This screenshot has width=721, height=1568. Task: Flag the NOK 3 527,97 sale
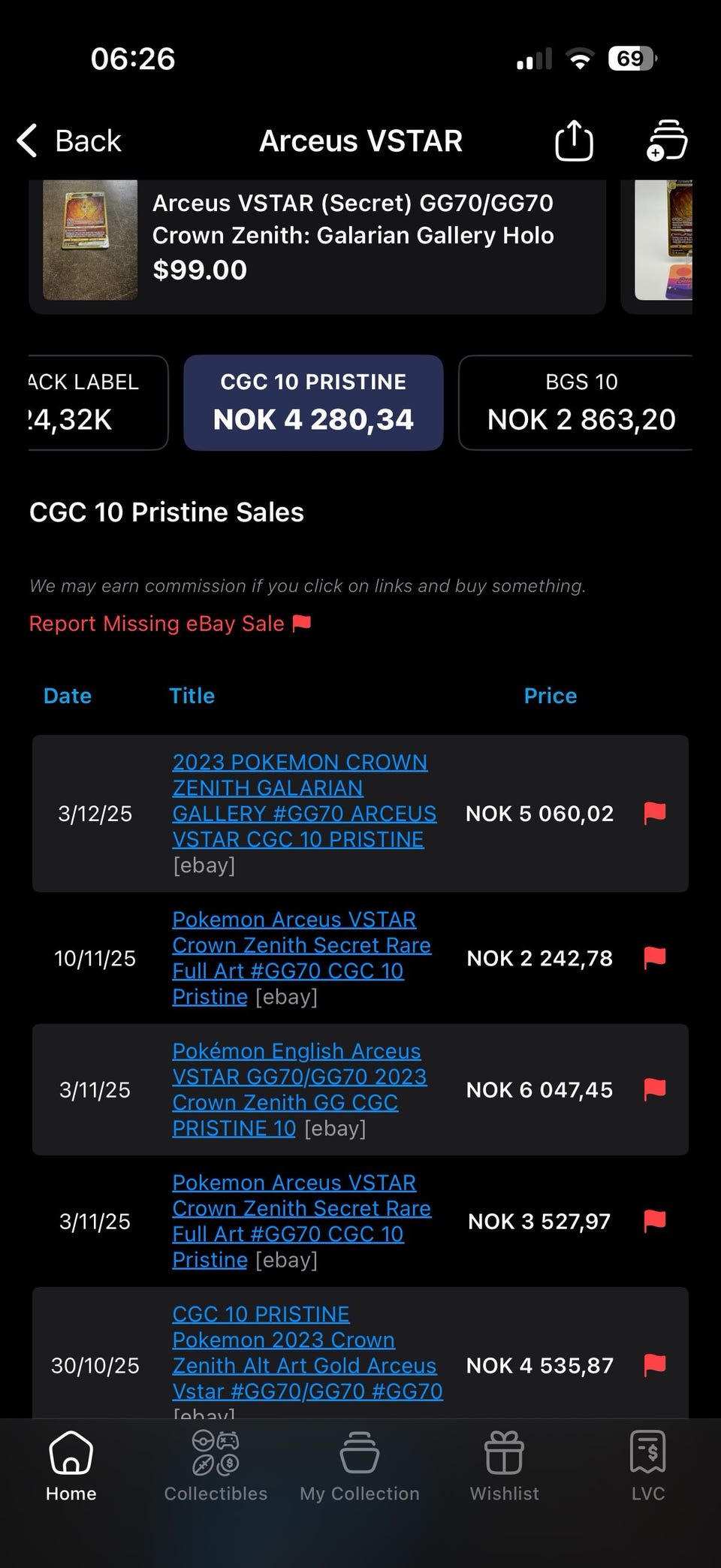tap(655, 1221)
